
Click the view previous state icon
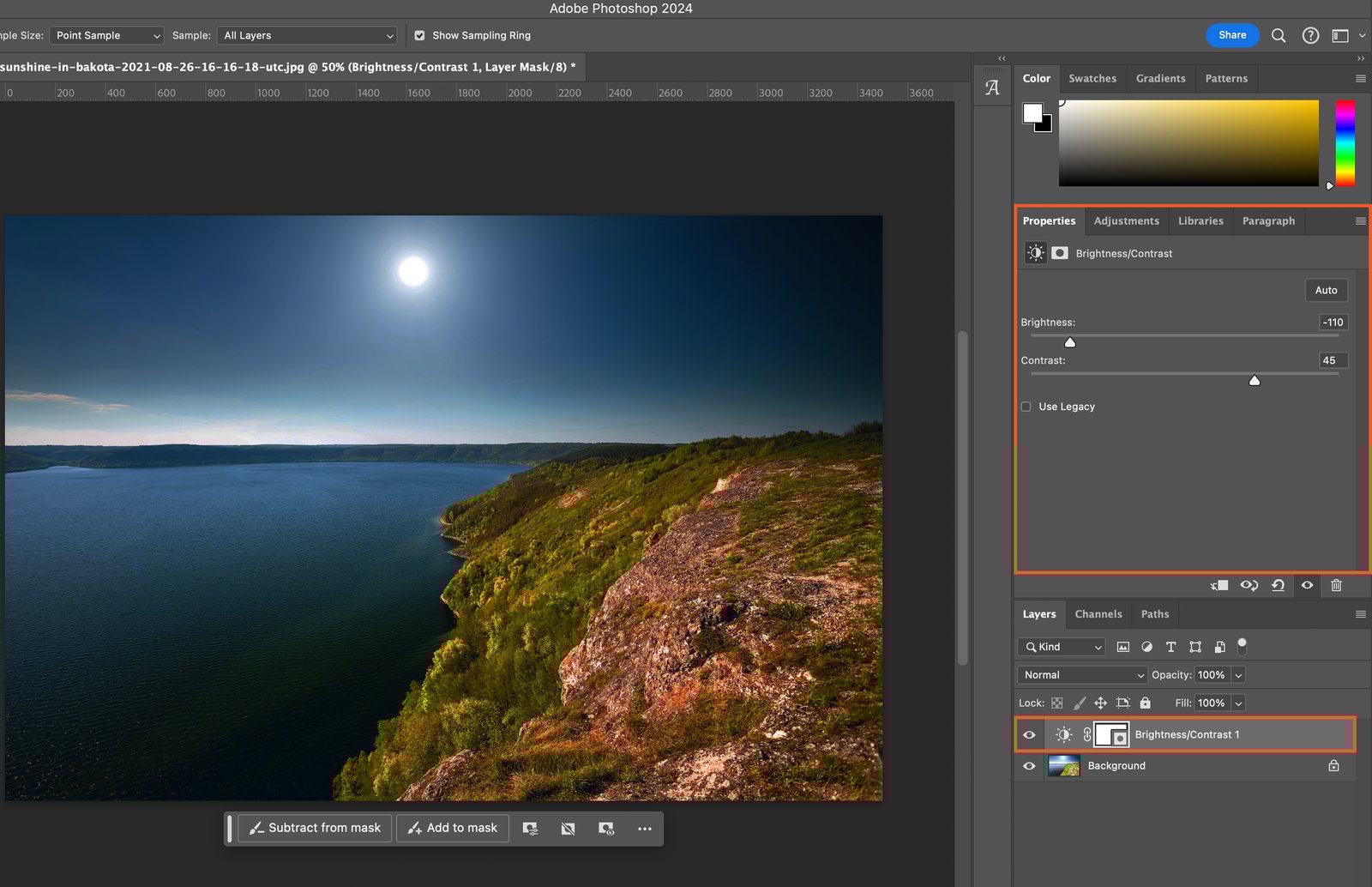pos(1249,585)
